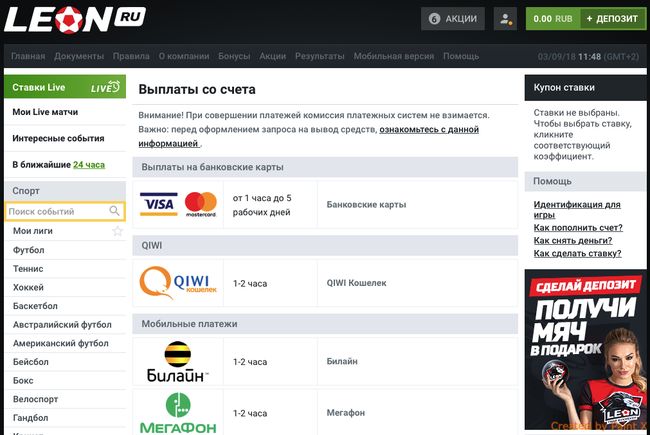Click the + Депозит button
Screen dimensions: 650x435
point(612,19)
